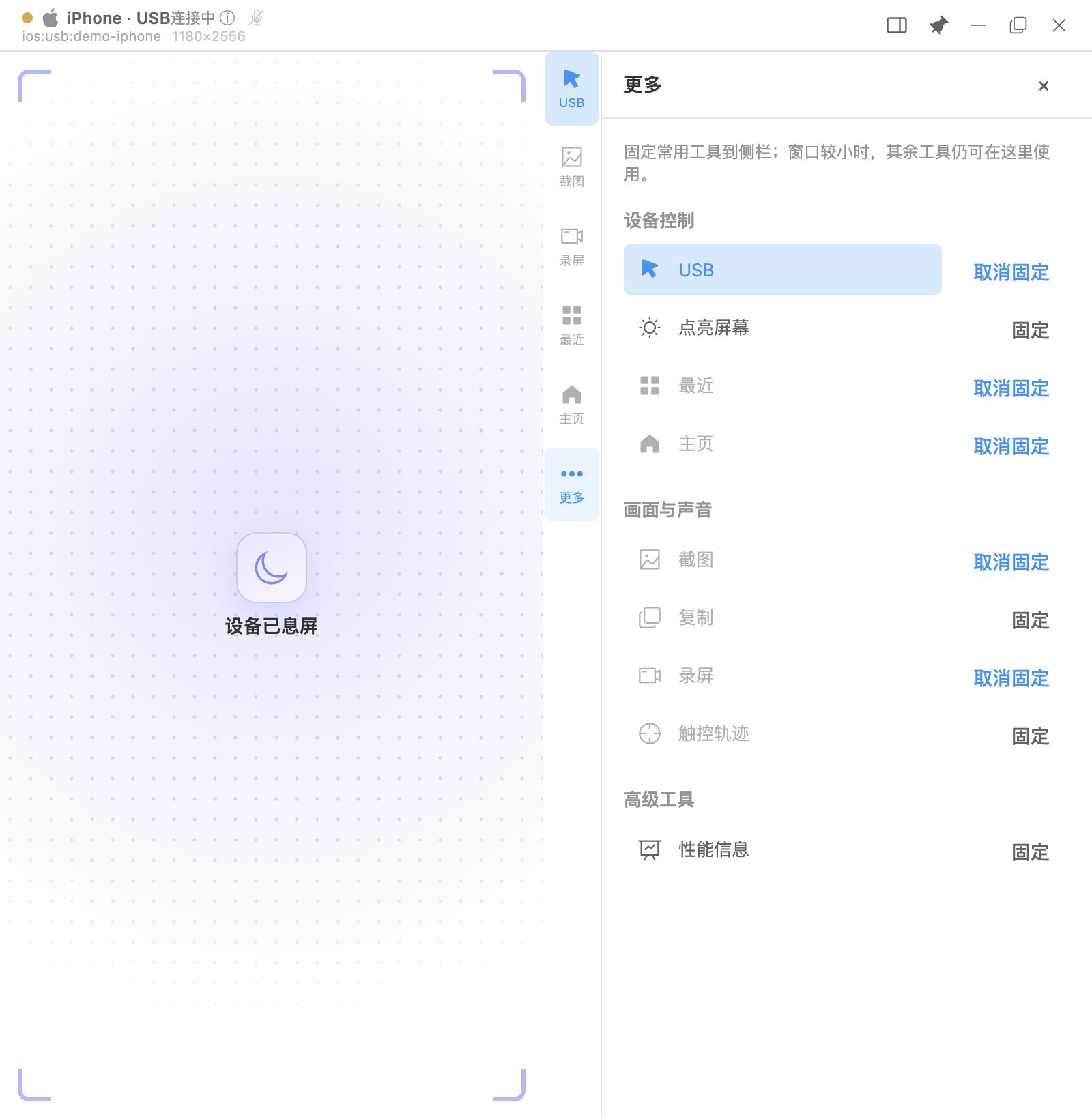Unpin 主页 via 取消固定
Image resolution: width=1092 pixels, height=1119 pixels.
coord(1011,446)
